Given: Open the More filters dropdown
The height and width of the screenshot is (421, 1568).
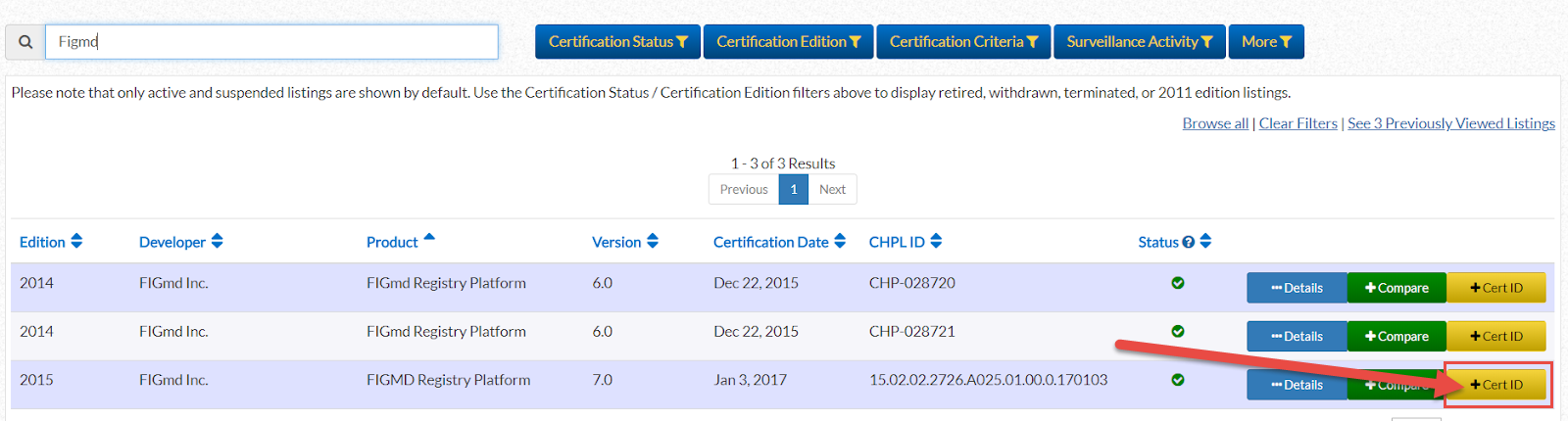Looking at the screenshot, I should 1266,42.
